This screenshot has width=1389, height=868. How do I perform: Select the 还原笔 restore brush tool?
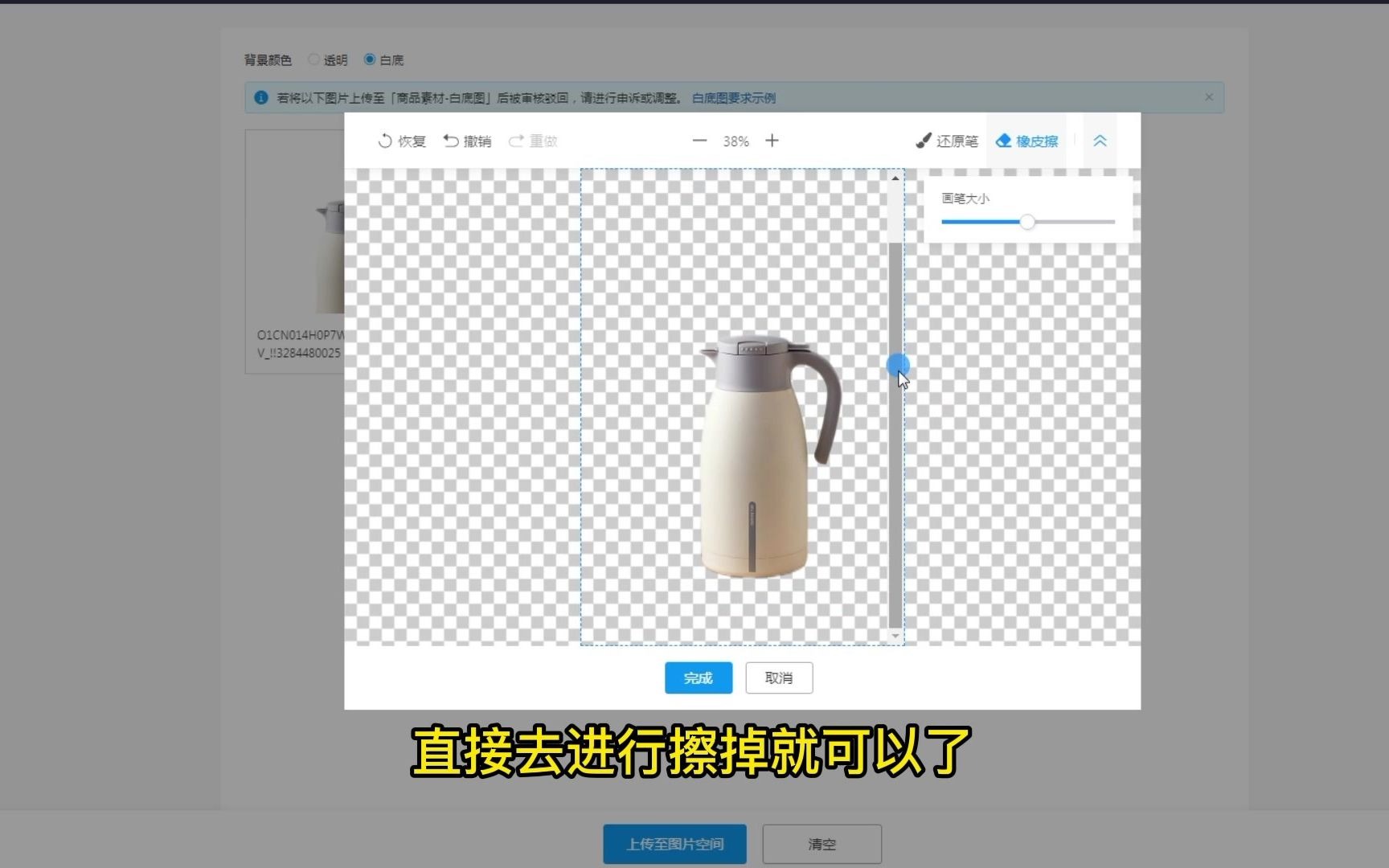coord(946,141)
